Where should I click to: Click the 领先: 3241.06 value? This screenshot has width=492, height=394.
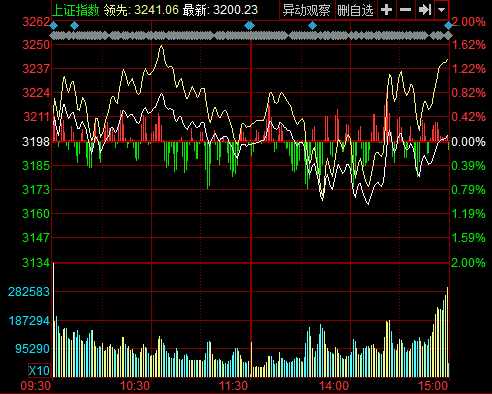click(141, 10)
